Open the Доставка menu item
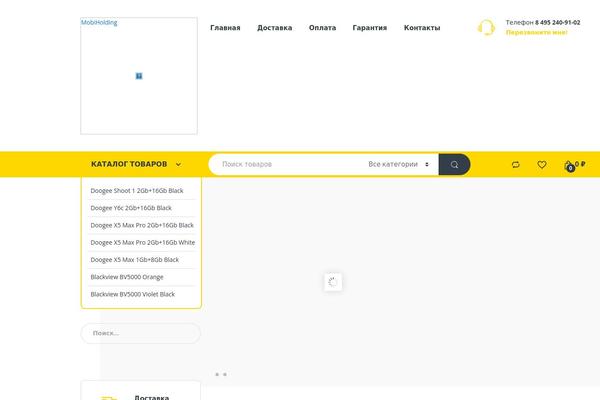The width and height of the screenshot is (600, 400). pyautogui.click(x=274, y=28)
